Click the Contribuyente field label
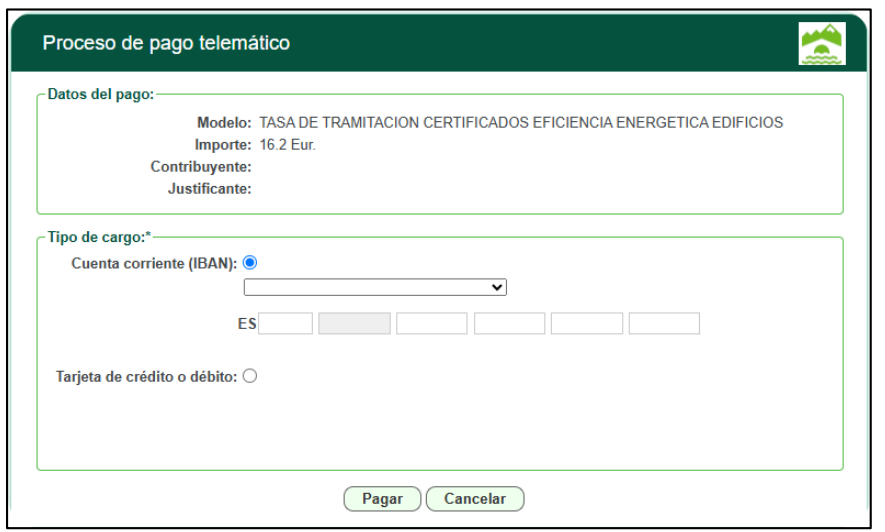Screen dimensions: 885x532 [200, 166]
